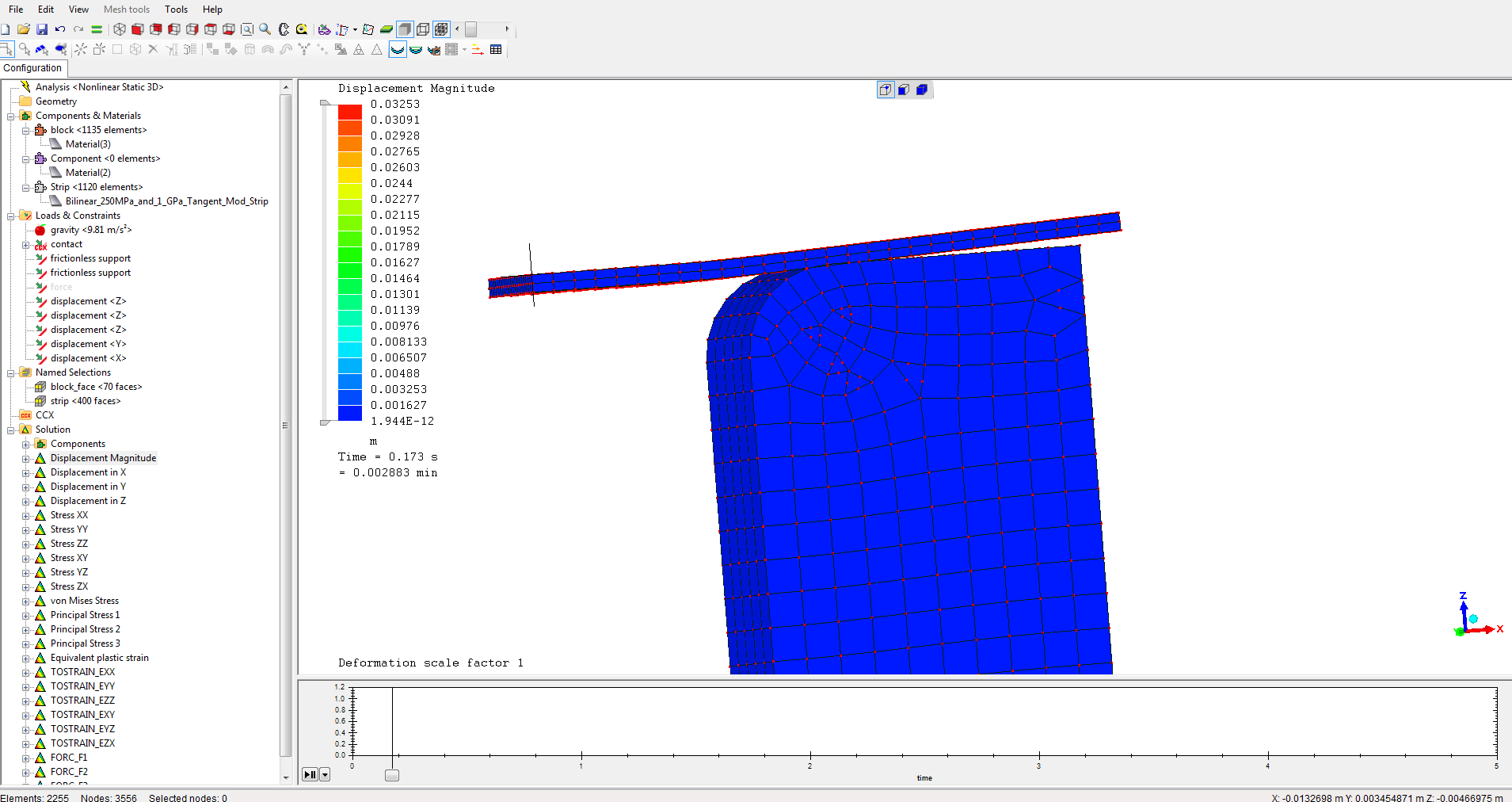The height and width of the screenshot is (802, 1512).
Task: Click the tree panel scrollbar down arrow
Action: (286, 778)
